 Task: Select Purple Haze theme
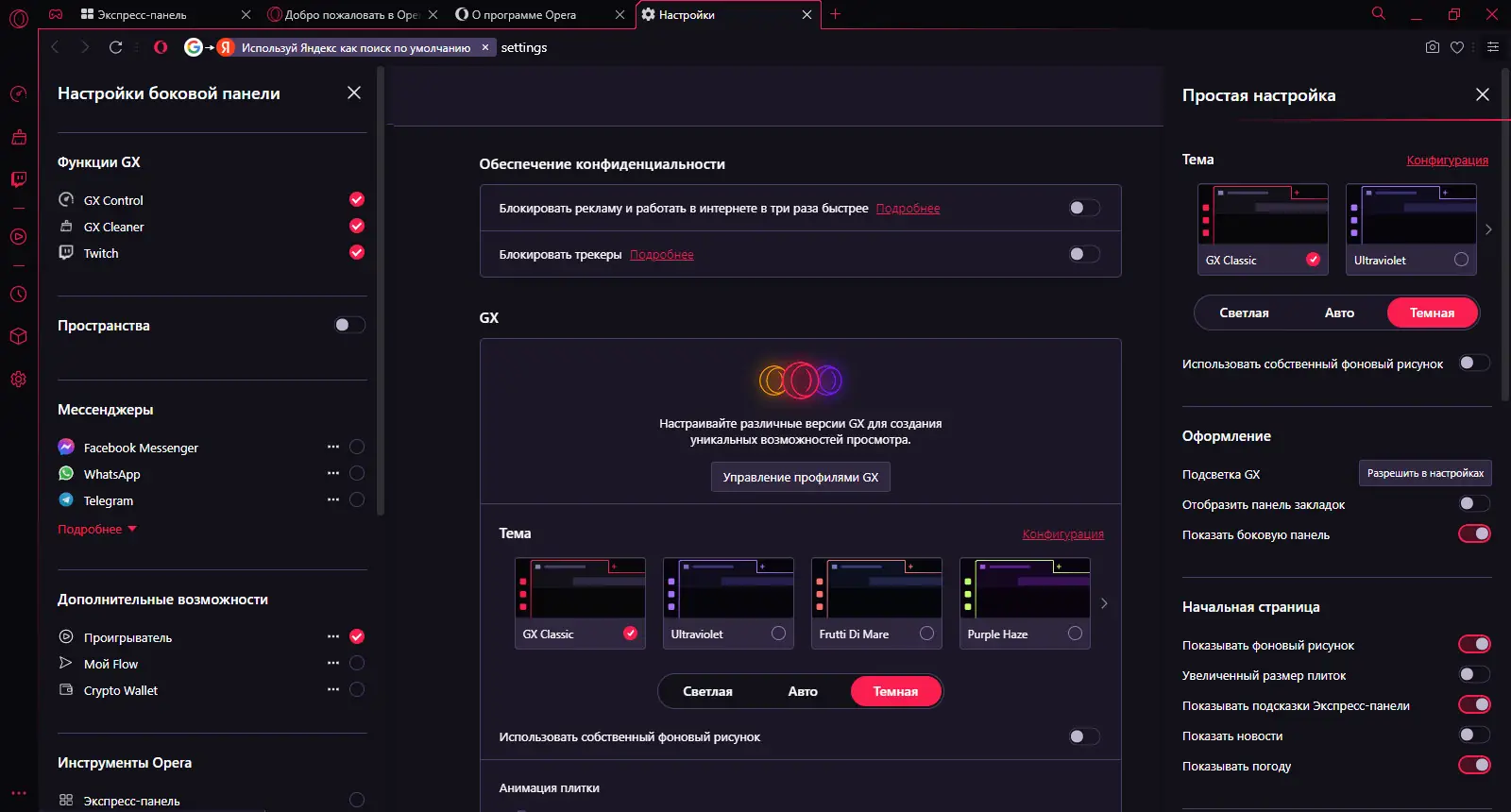(1025, 603)
